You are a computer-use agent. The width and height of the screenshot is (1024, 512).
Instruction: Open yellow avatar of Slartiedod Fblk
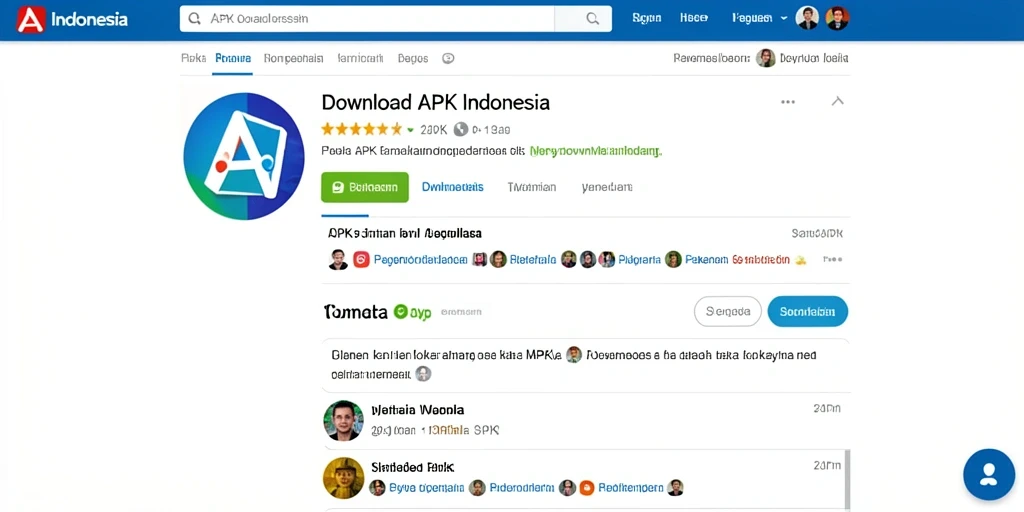click(343, 477)
